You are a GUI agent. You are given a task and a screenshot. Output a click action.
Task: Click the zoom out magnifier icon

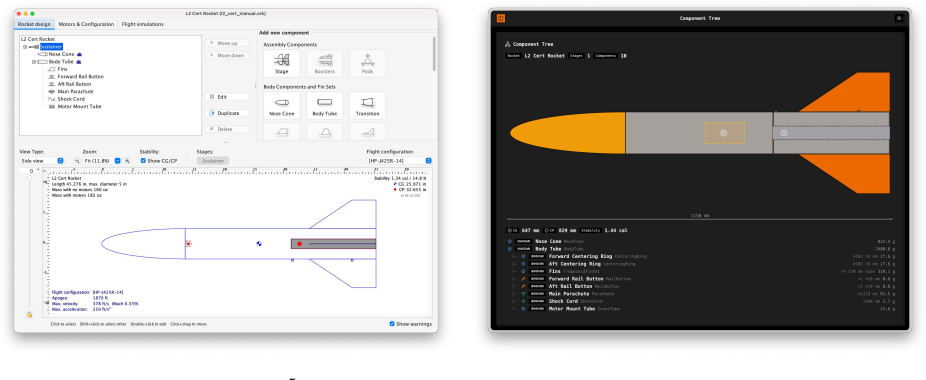pyautogui.click(x=76, y=161)
